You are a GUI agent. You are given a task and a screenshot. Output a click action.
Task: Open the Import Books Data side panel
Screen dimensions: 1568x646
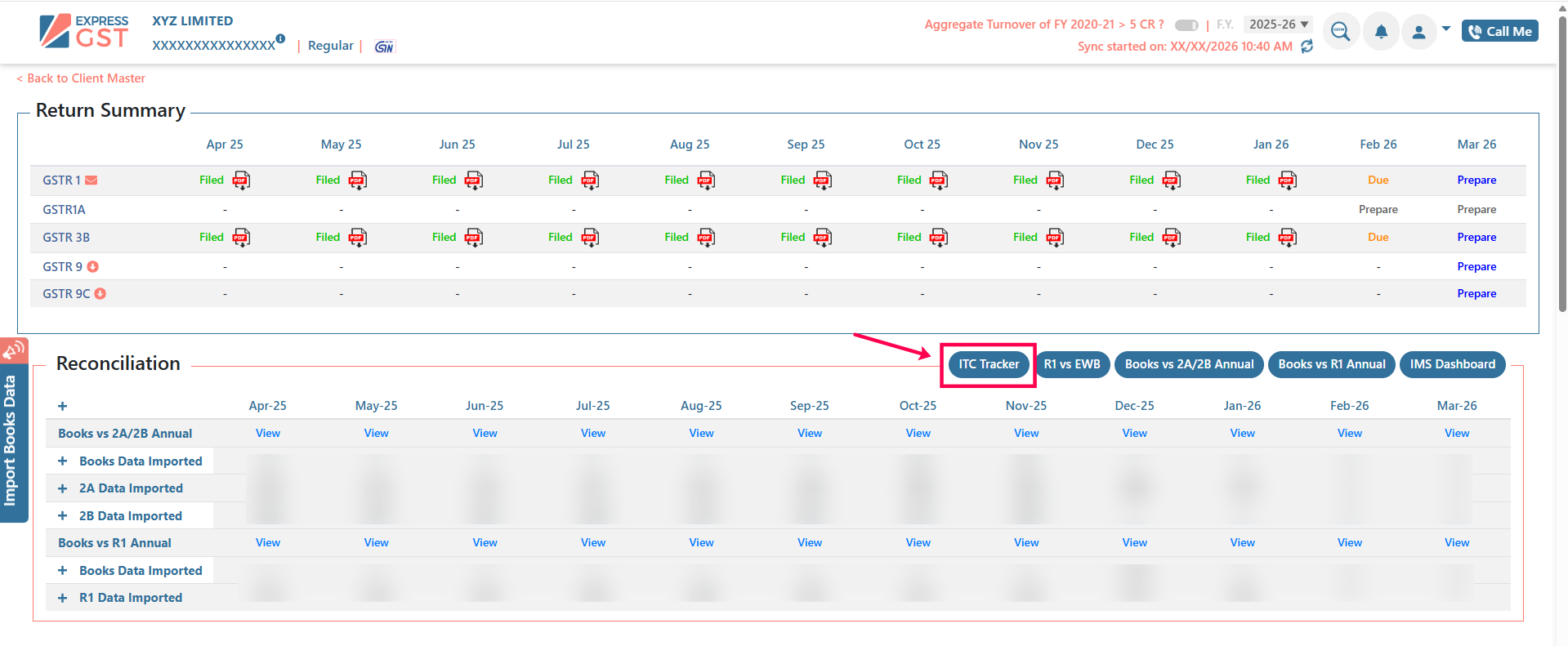pos(11,440)
